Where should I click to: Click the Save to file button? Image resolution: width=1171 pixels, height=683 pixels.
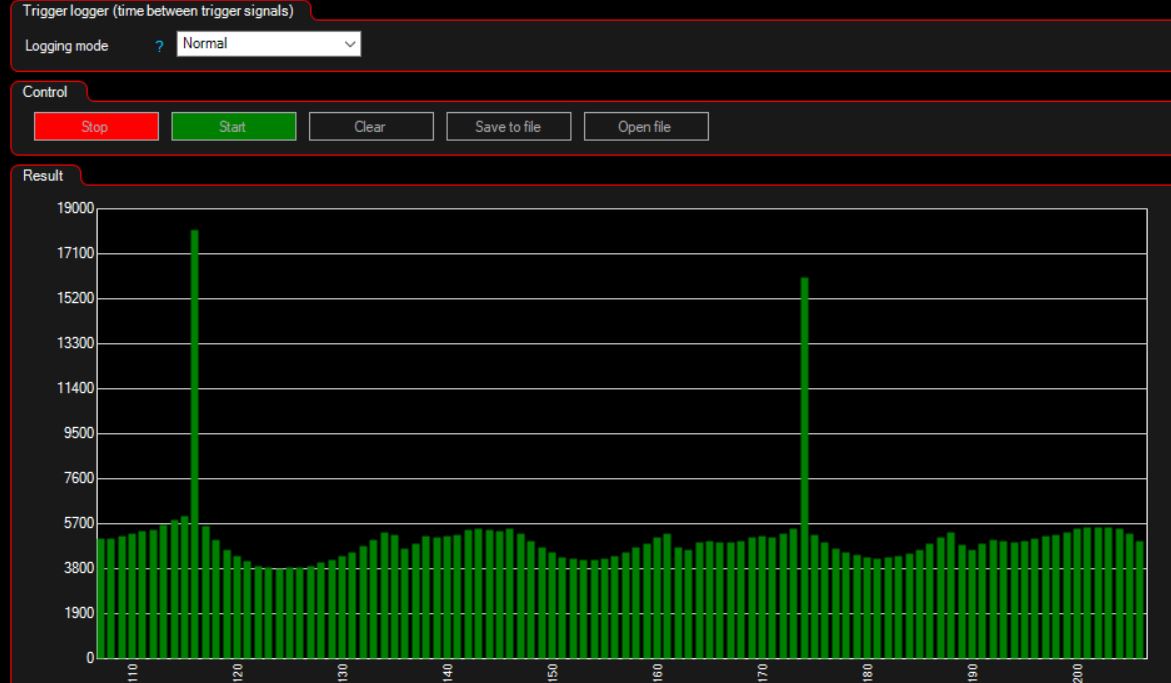(508, 127)
